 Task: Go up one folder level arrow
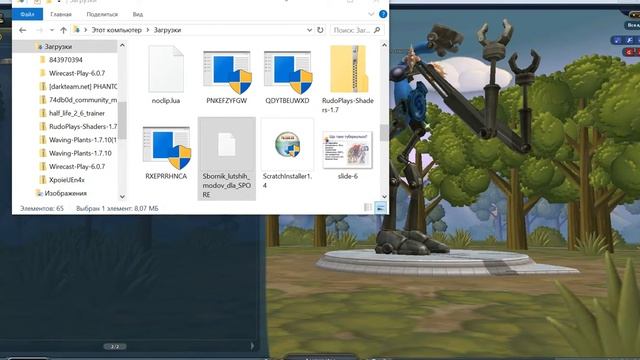pos(63,30)
